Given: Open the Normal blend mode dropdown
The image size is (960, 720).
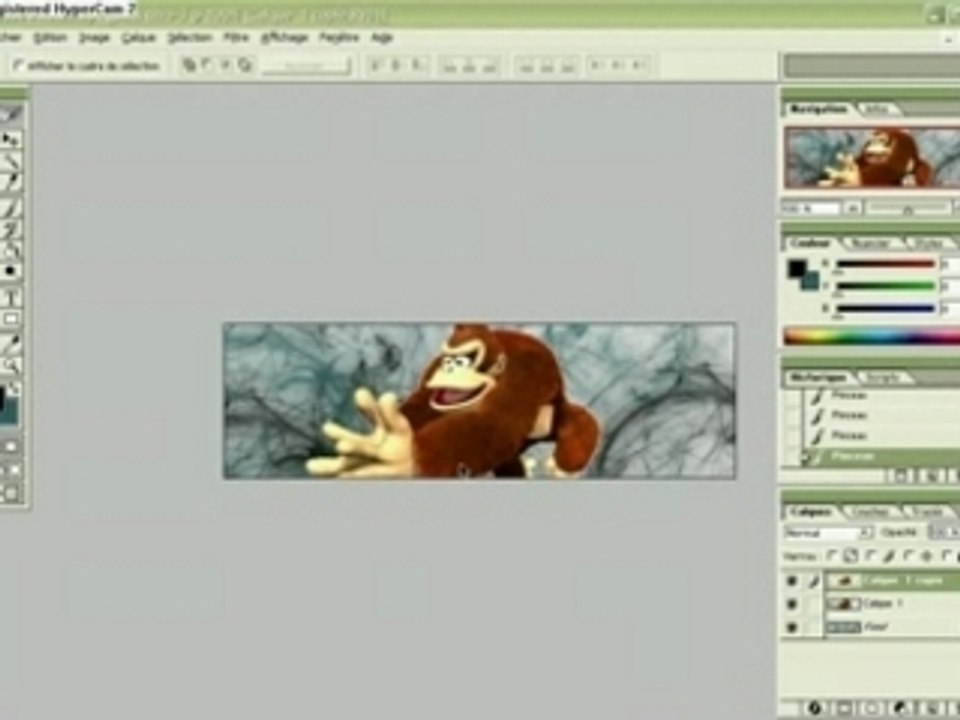Looking at the screenshot, I should click(828, 533).
